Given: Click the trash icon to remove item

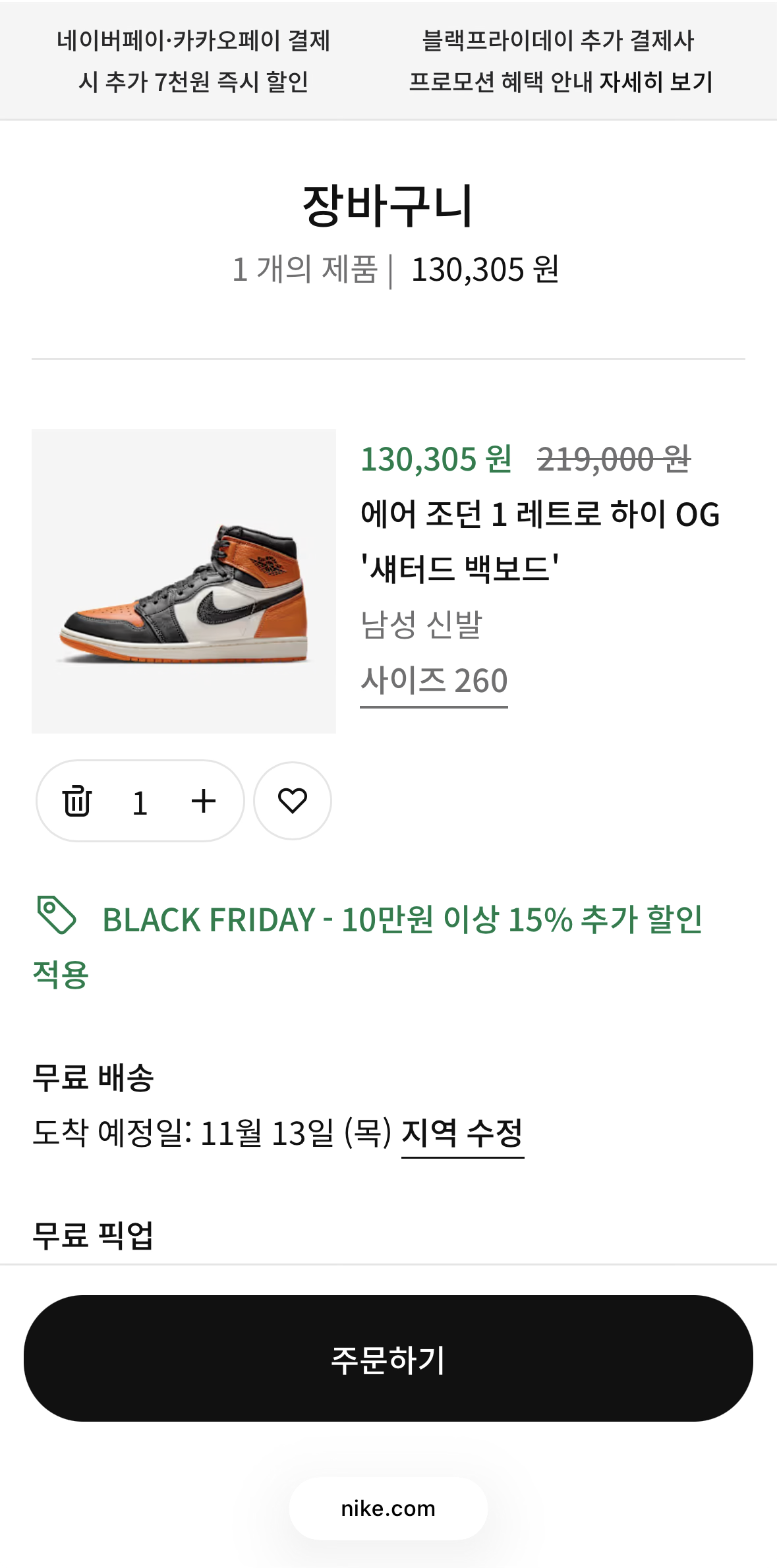Looking at the screenshot, I should point(77,801).
